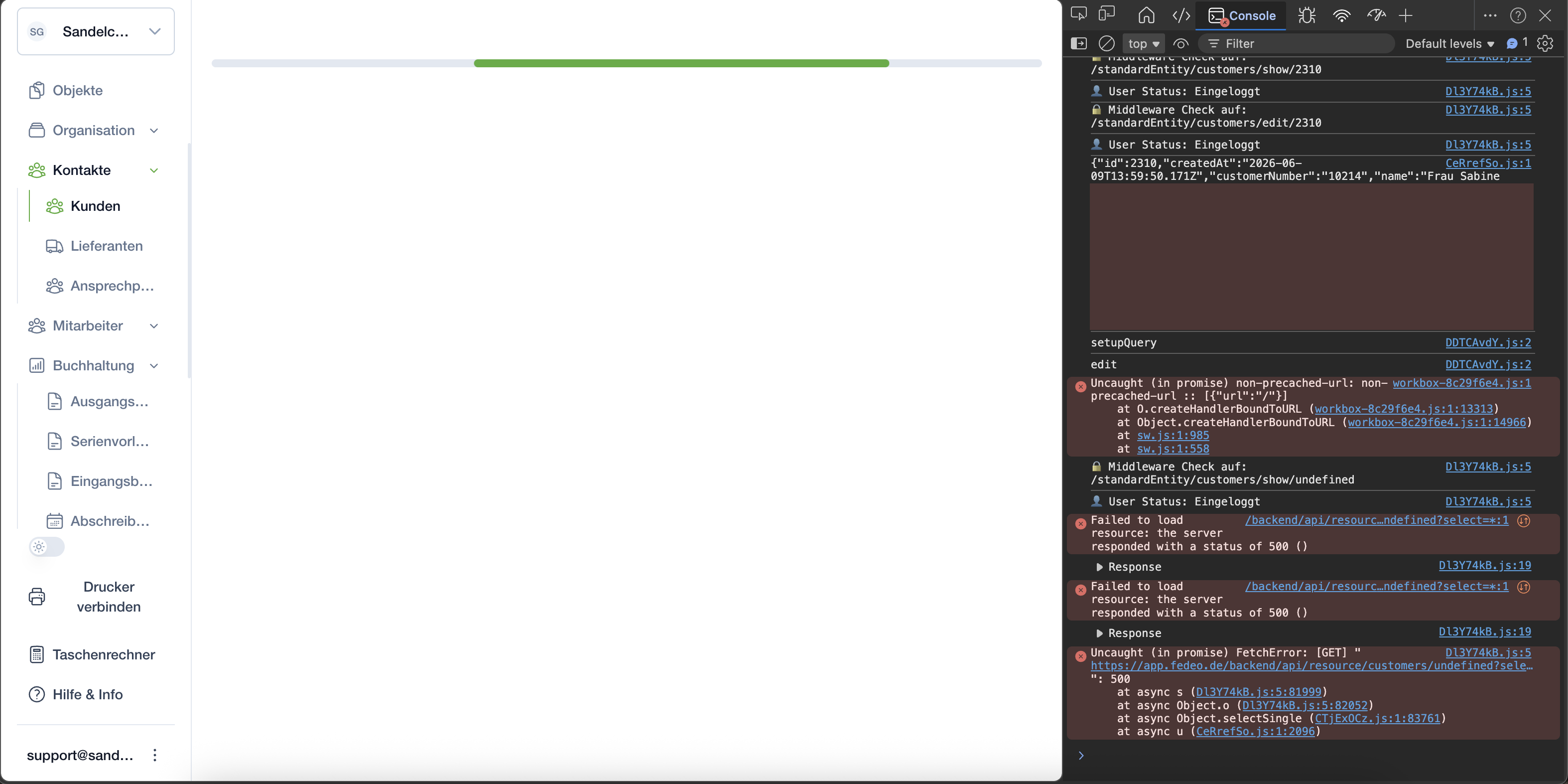Click the second Failed to load error icon
Image resolution: width=1568 pixels, height=784 pixels.
click(x=1080, y=590)
